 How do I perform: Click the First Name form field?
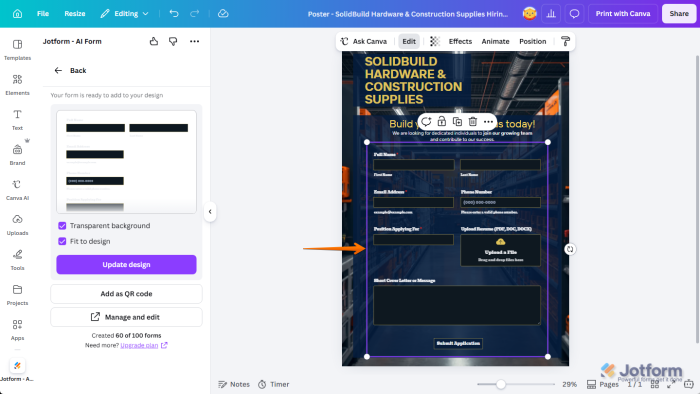pos(413,165)
